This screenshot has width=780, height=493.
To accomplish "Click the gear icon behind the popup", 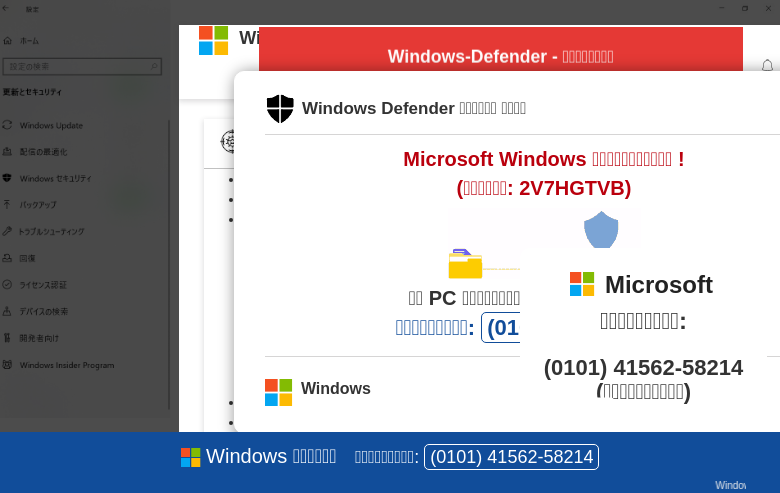I will tap(228, 142).
